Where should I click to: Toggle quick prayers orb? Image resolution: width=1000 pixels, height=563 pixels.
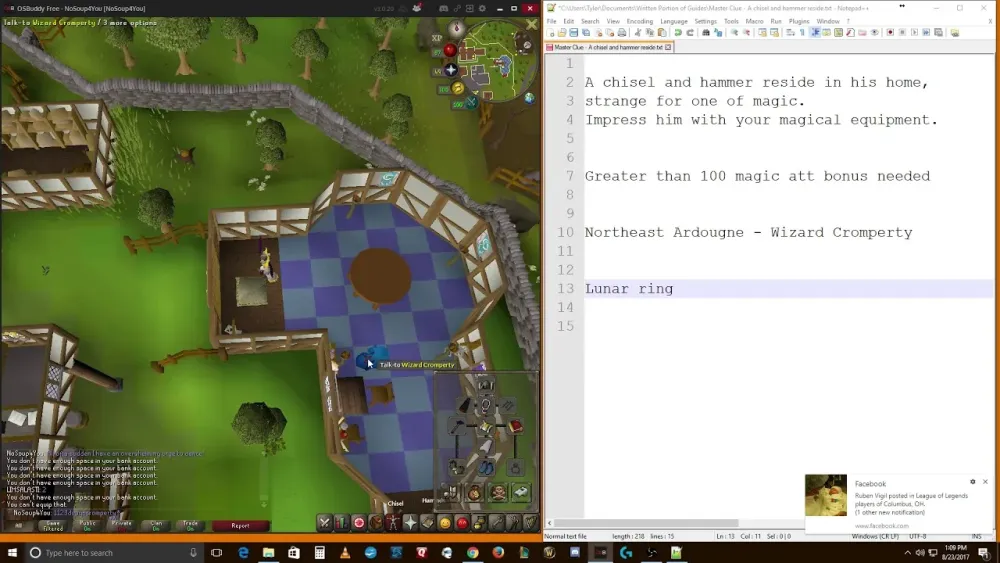(x=451, y=69)
